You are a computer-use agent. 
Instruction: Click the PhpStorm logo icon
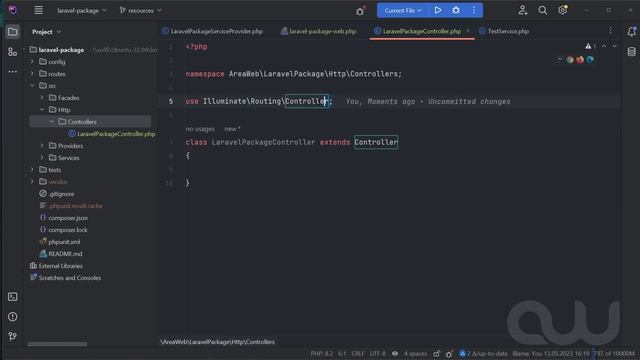[x=13, y=10]
